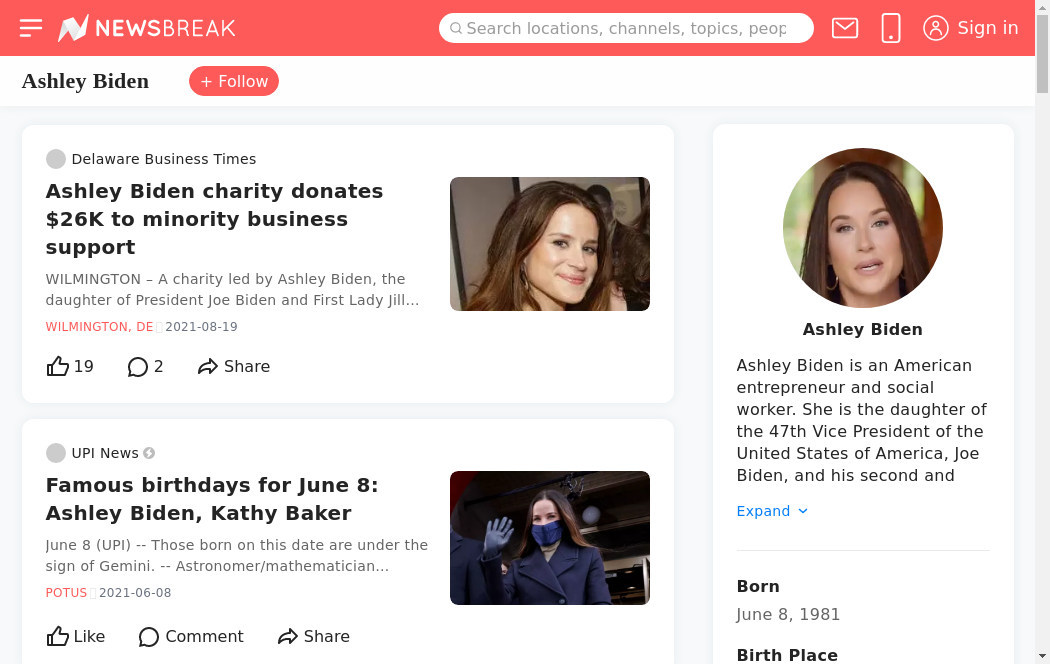Share the charity donation article
Viewport: 1050px width, 664px height.
pyautogui.click(x=234, y=367)
